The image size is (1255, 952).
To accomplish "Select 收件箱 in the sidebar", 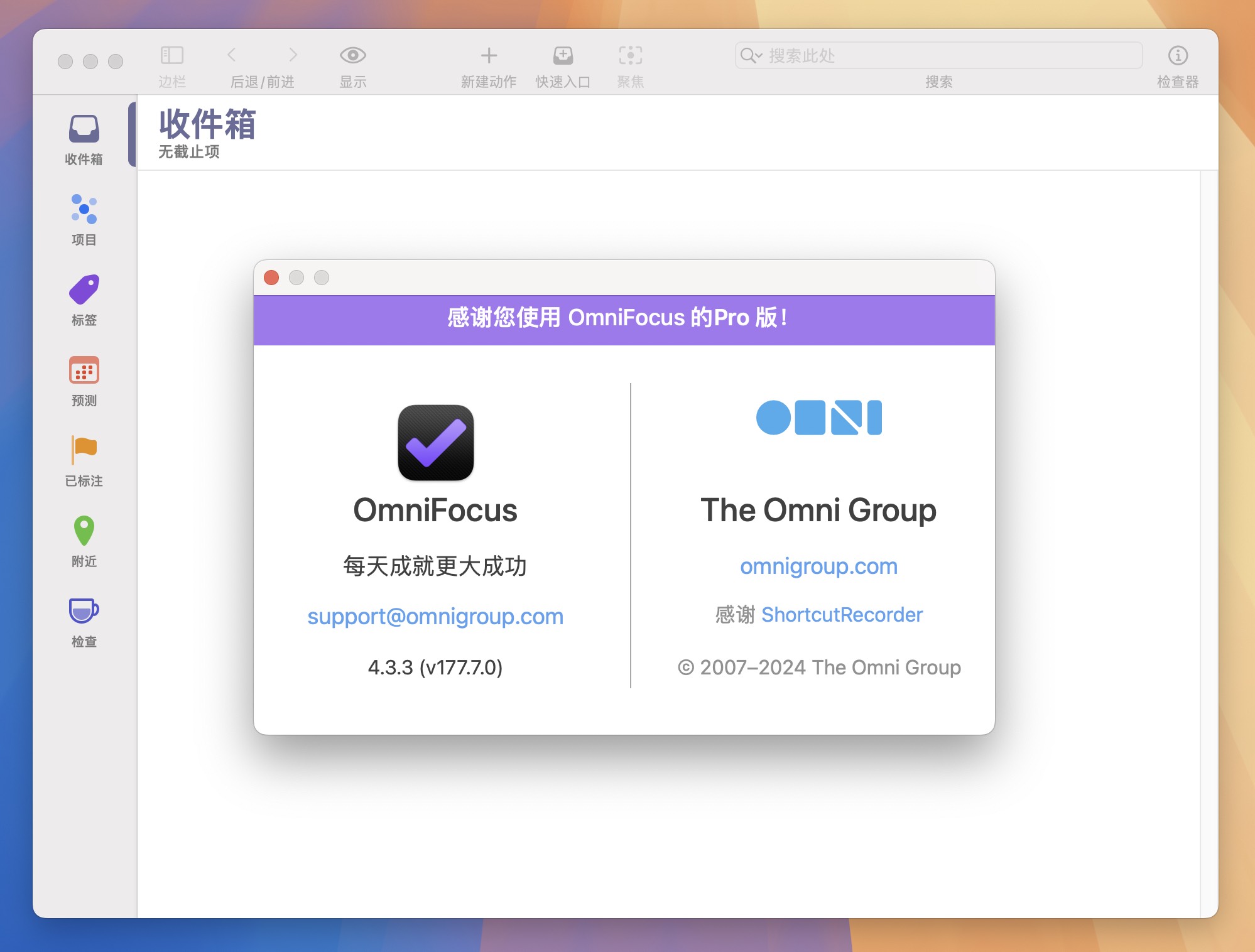I will 84,140.
